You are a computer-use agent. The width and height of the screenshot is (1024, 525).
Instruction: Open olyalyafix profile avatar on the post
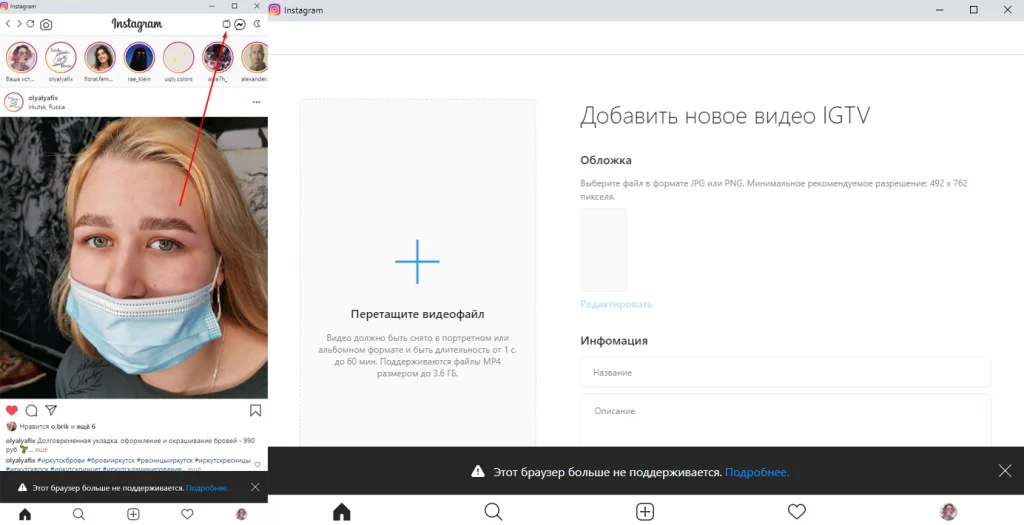14,103
